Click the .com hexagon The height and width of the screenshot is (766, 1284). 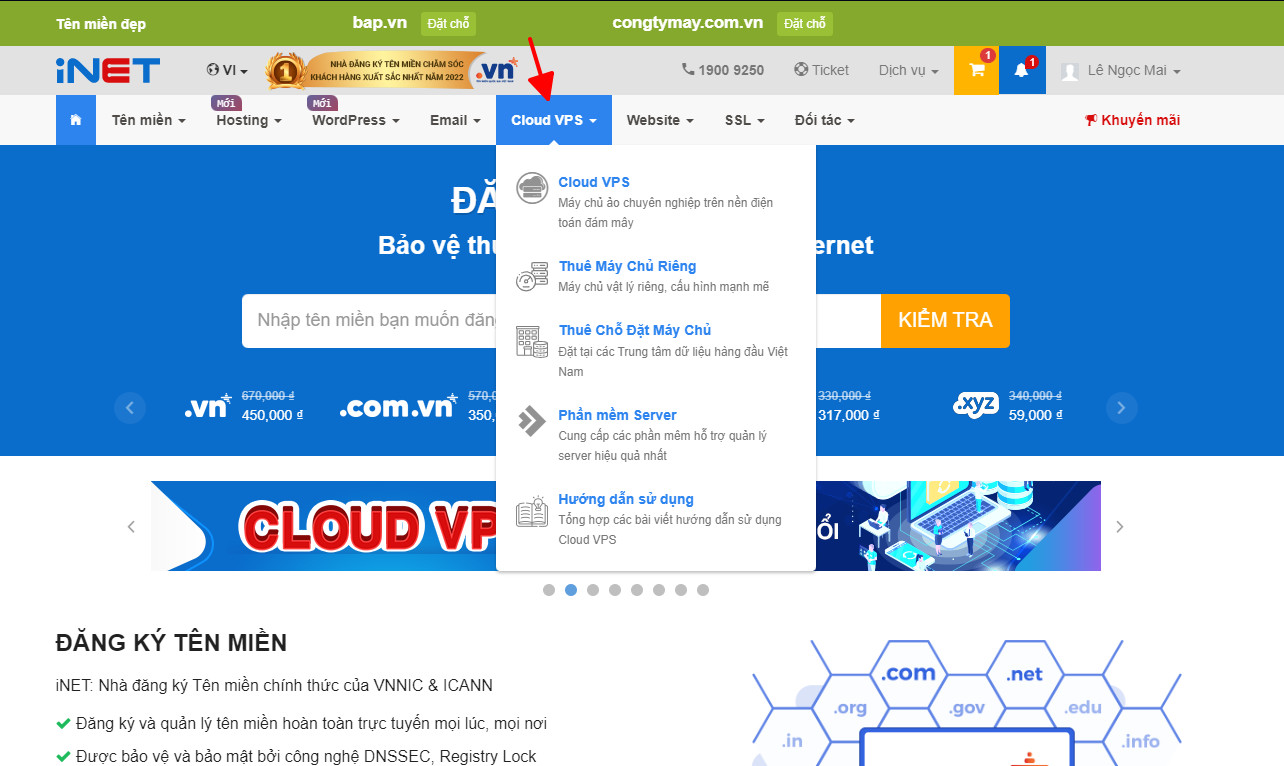tap(908, 674)
